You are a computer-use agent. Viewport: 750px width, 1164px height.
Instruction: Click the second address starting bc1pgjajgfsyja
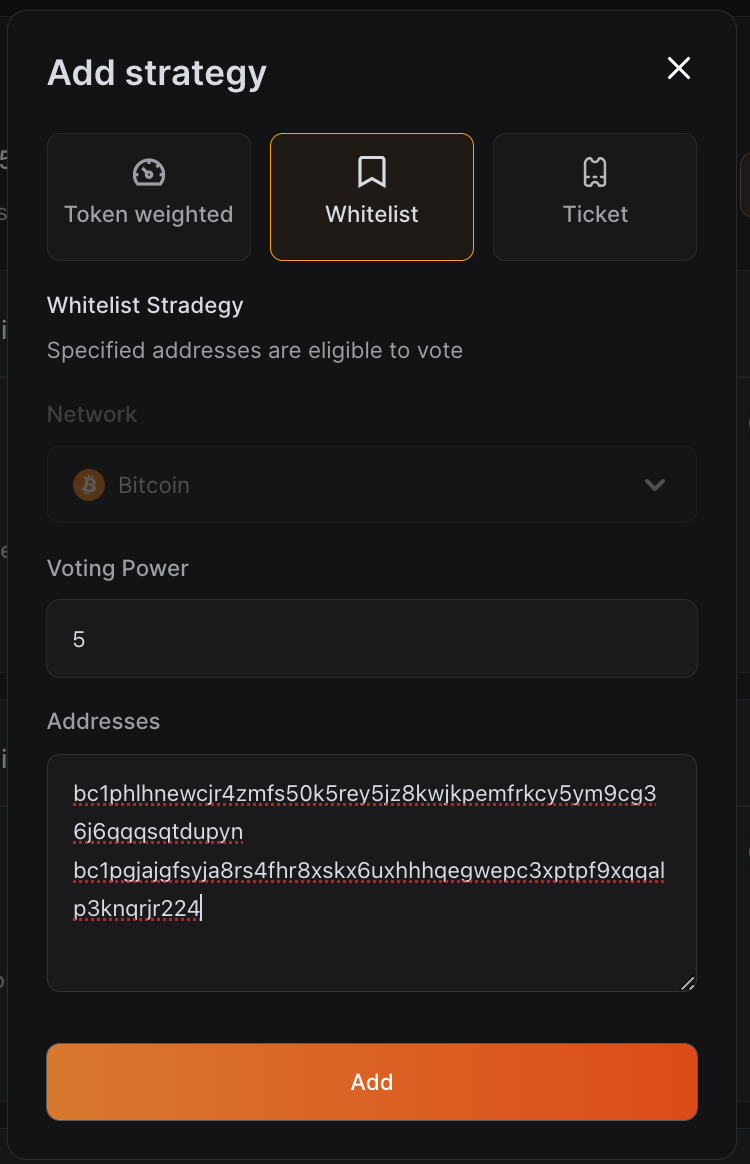point(368,871)
